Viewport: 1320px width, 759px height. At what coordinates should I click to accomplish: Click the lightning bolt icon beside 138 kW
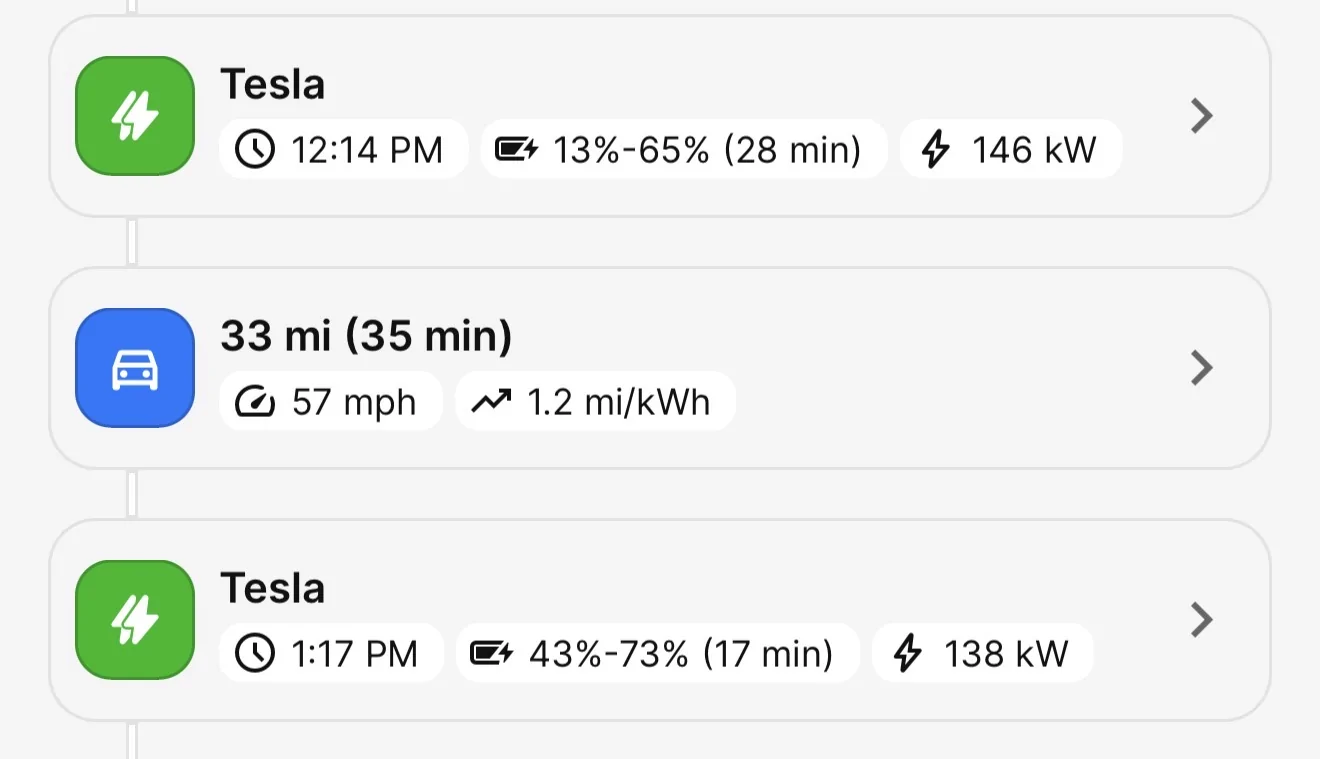point(908,654)
